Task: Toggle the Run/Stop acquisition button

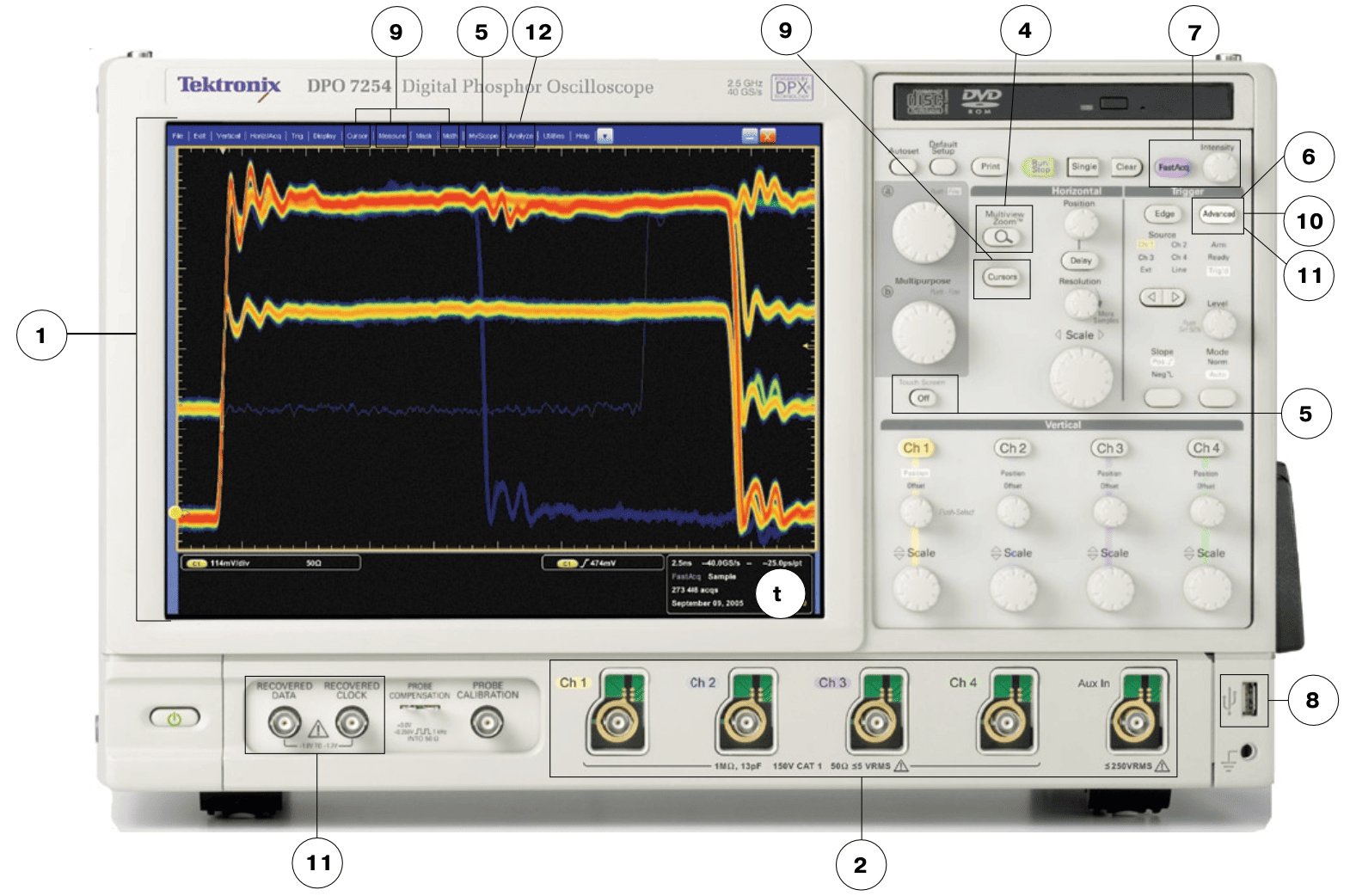Action: point(1040,167)
